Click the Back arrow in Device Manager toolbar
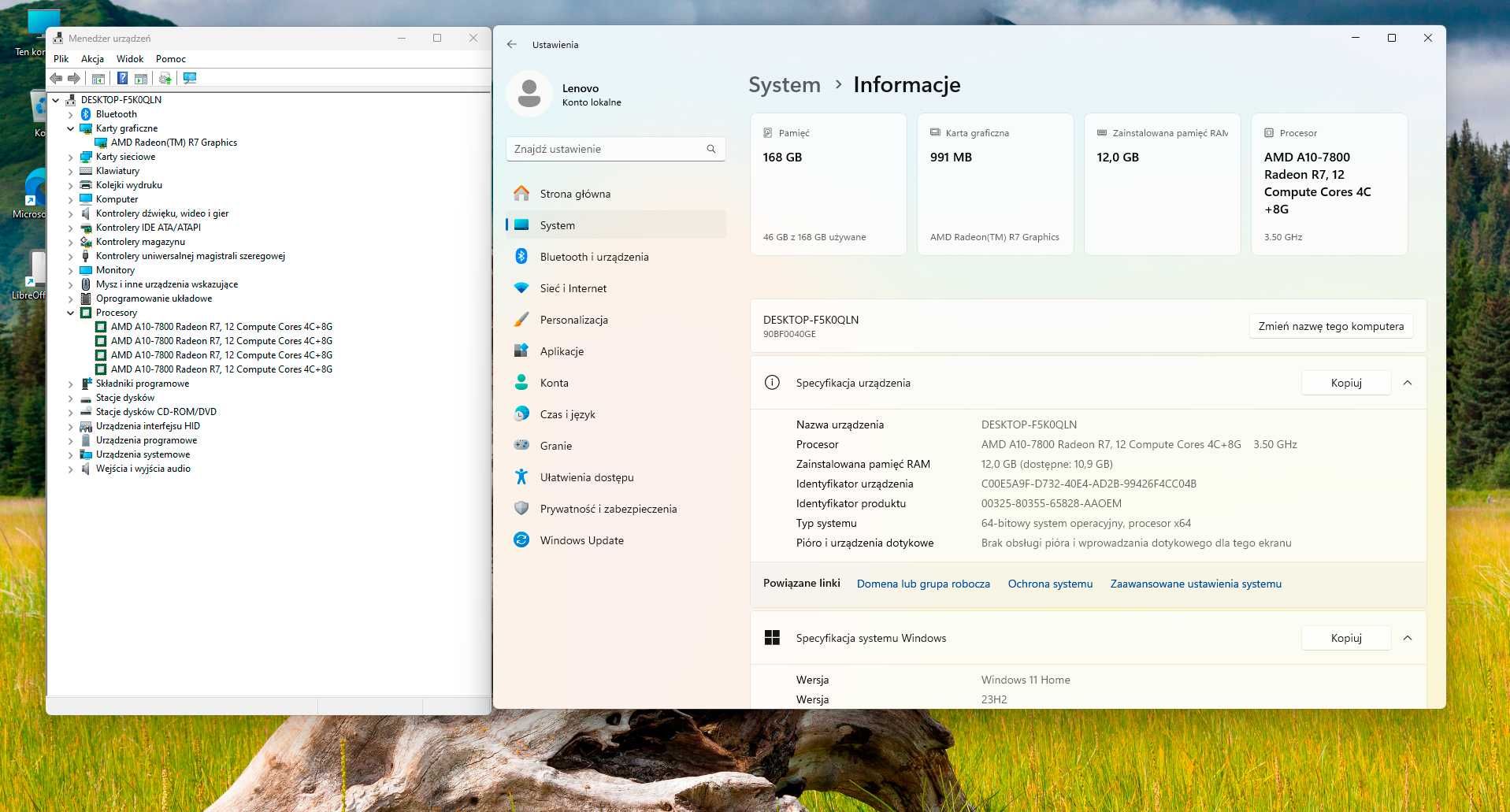 (x=56, y=78)
